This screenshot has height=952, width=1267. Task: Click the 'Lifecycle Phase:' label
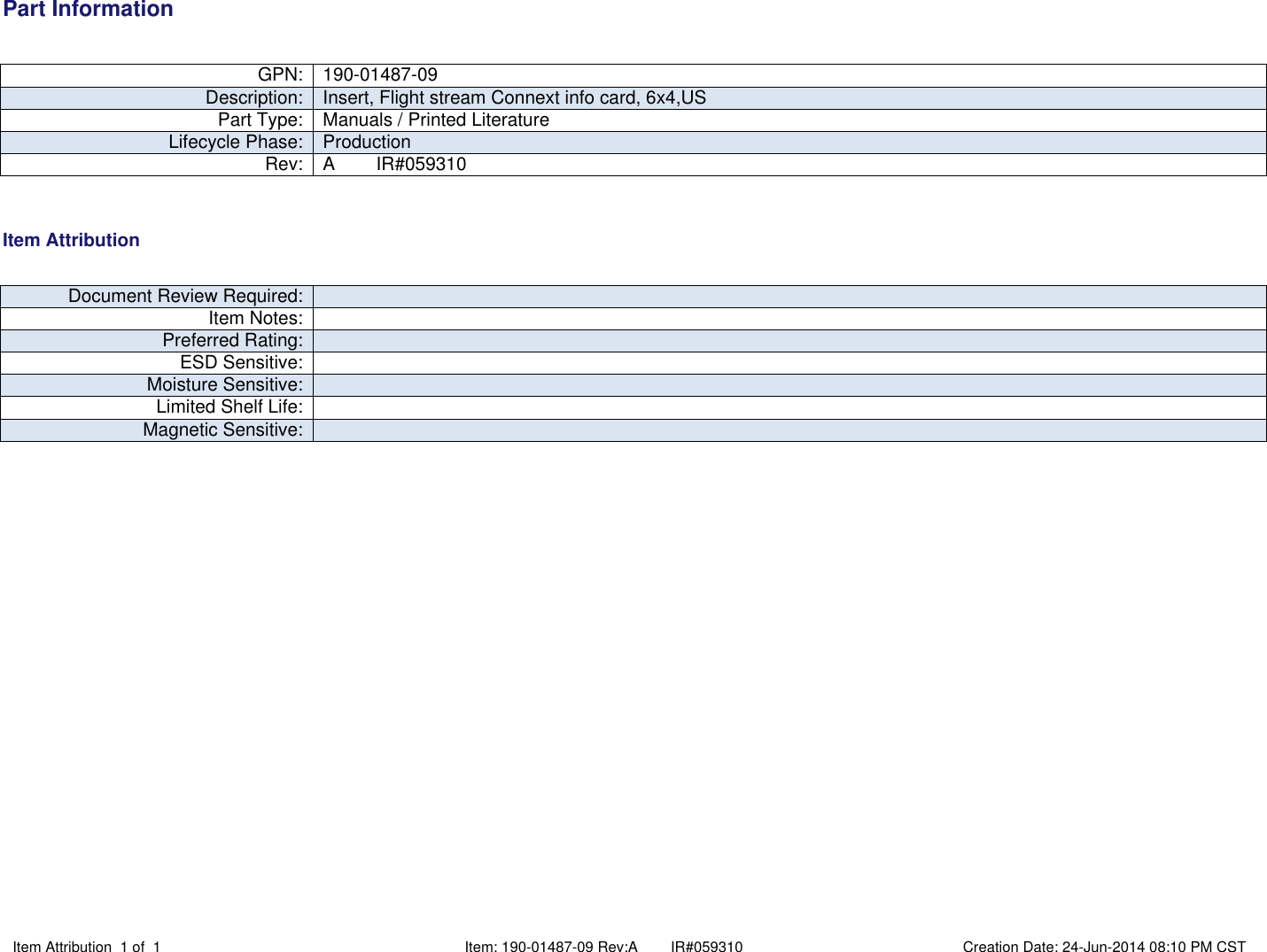[x=236, y=143]
